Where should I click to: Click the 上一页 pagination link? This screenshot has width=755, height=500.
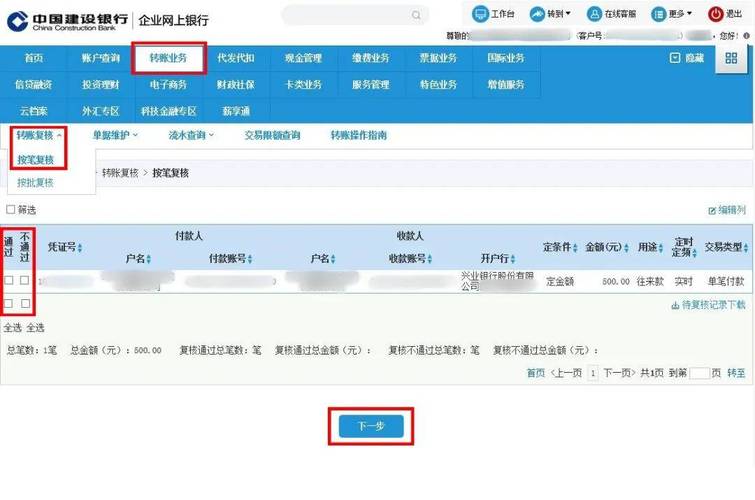click(x=566, y=373)
